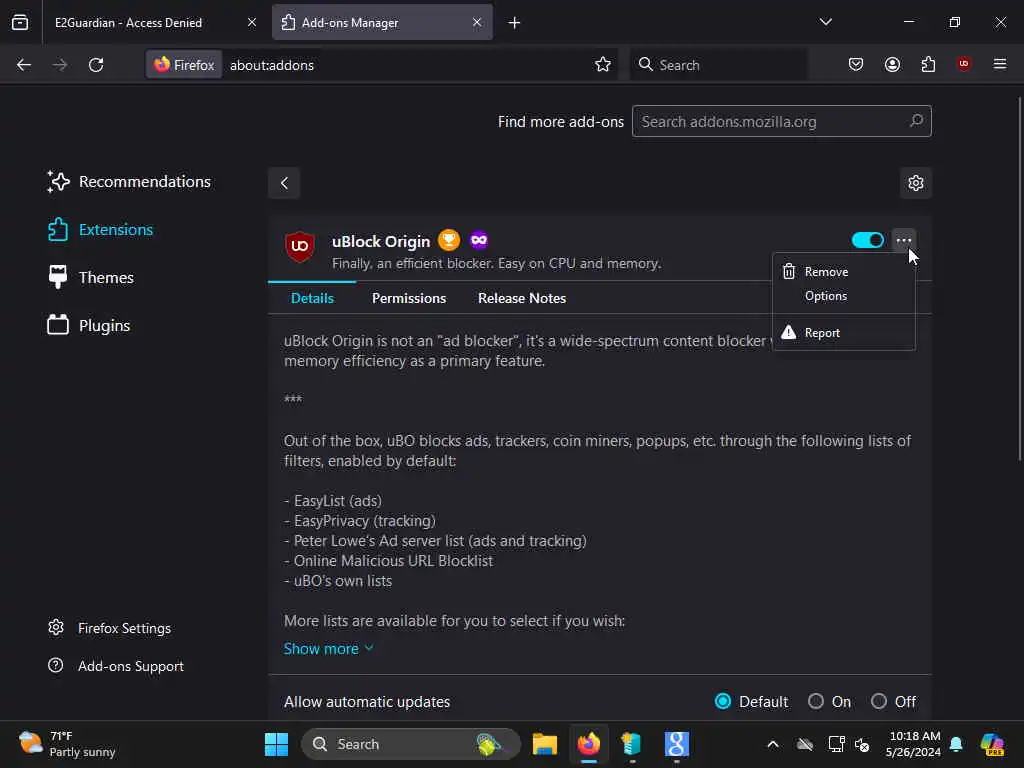The width and height of the screenshot is (1024, 768).
Task: Open the notification bell in system tray
Action: coord(956,744)
